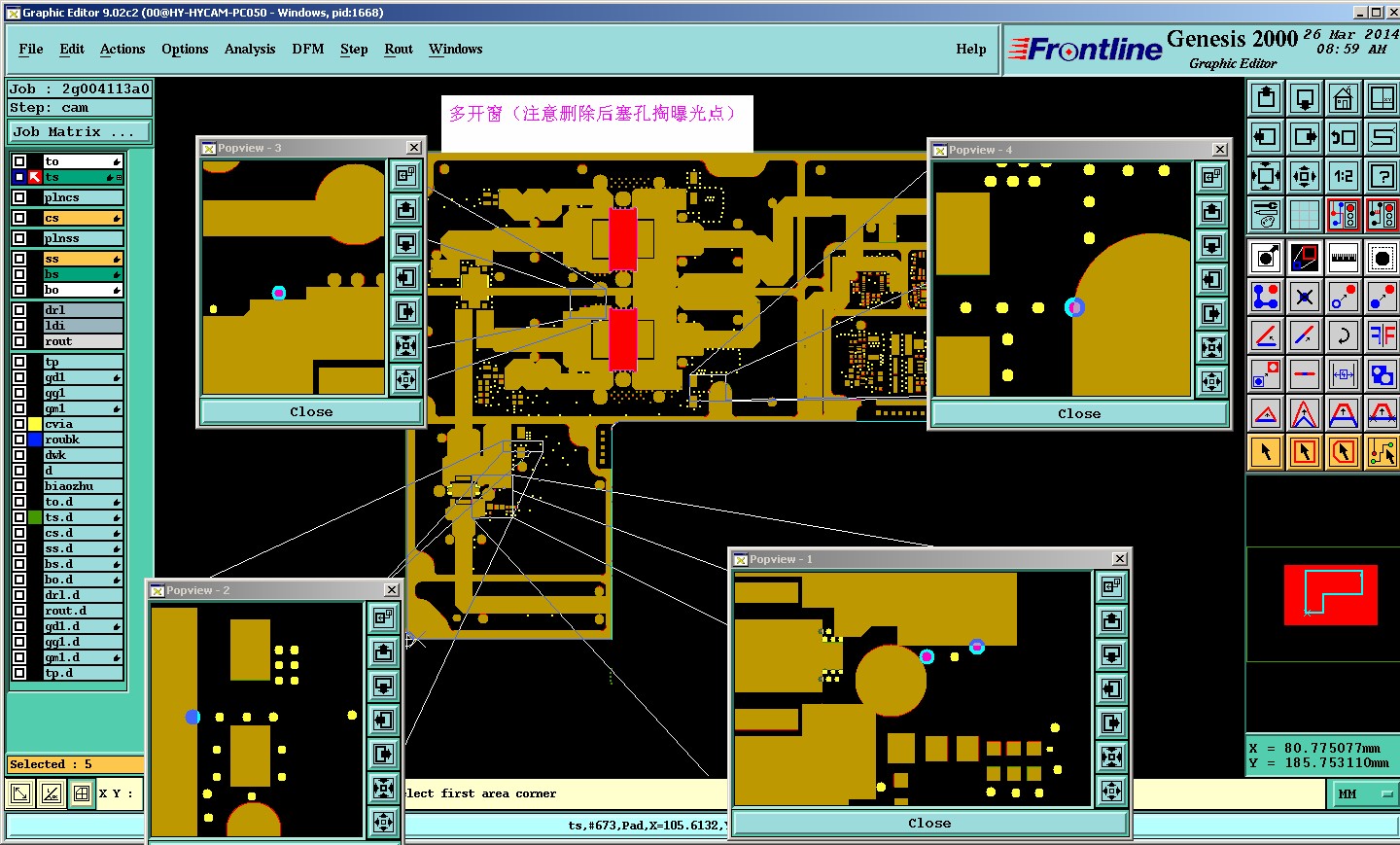This screenshot has height=845, width=1400.
Task: Click the zoom out (shrink arrows) icon
Action: [1305, 176]
